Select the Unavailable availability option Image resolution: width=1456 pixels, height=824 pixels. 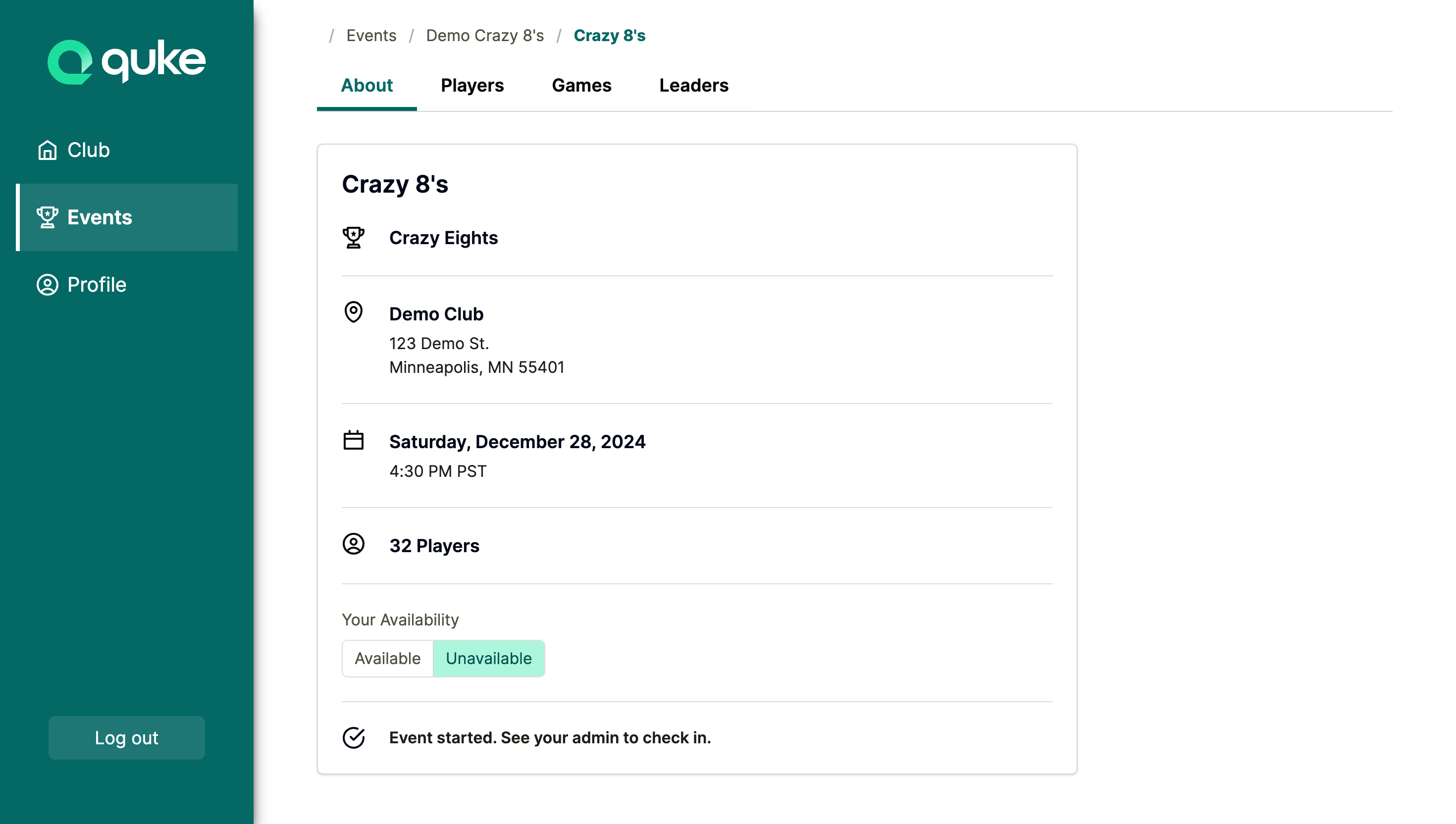[x=489, y=659]
